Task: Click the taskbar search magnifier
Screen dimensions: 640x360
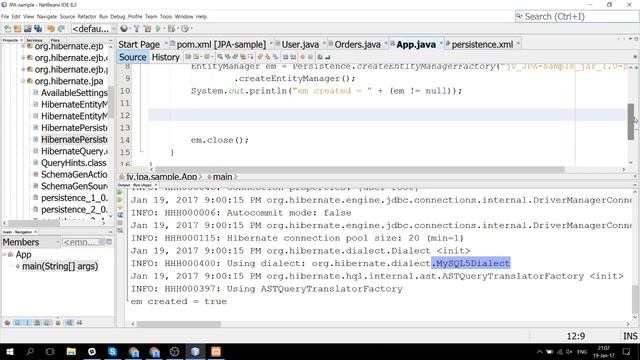Action: tap(30, 351)
